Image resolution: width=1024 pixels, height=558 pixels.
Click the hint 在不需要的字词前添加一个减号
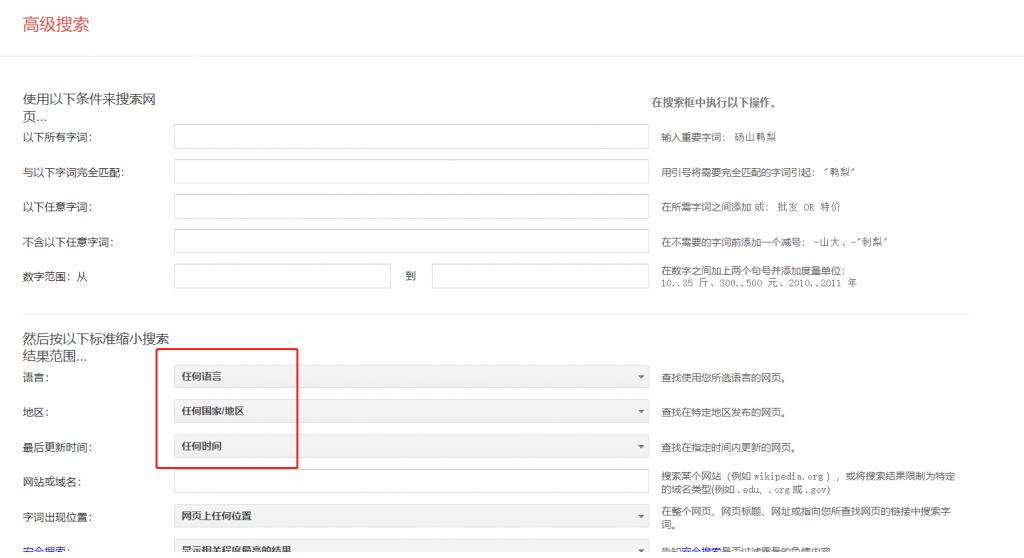pos(774,242)
